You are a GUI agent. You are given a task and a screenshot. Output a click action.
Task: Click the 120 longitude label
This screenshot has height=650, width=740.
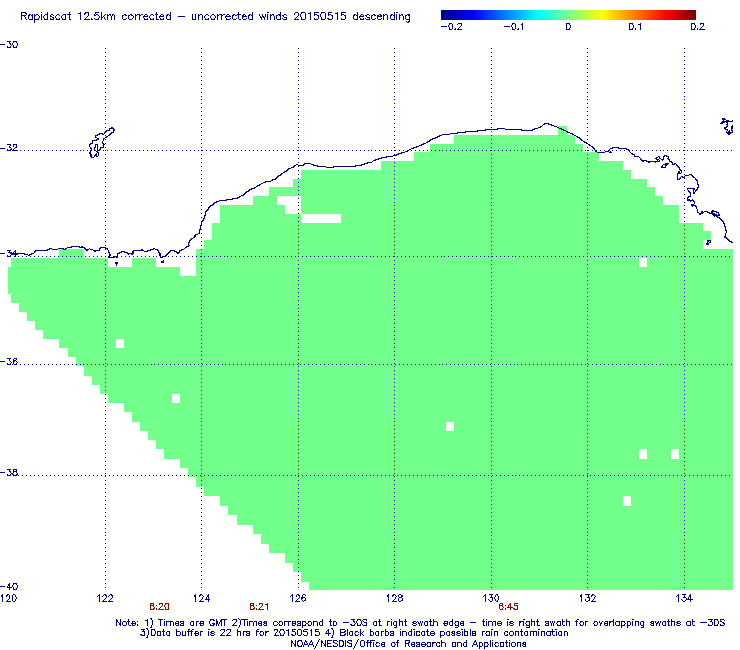8,599
